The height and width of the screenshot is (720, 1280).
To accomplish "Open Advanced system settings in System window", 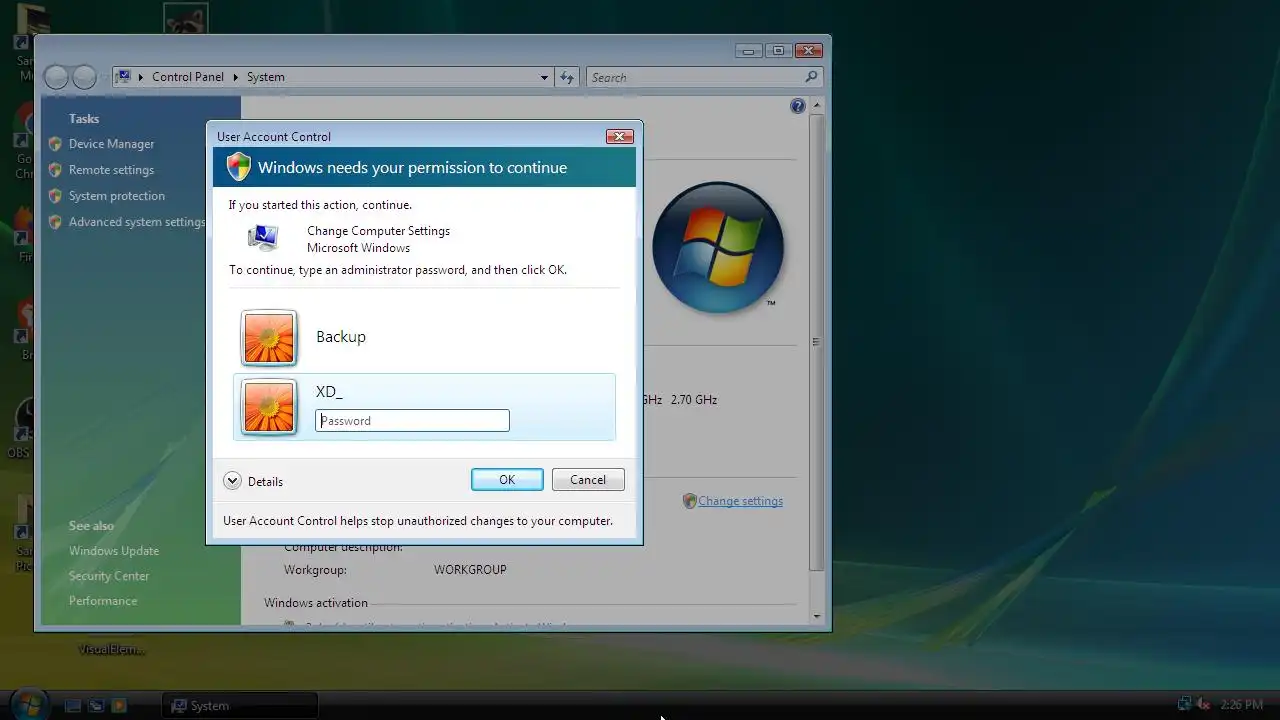I will click(x=137, y=222).
